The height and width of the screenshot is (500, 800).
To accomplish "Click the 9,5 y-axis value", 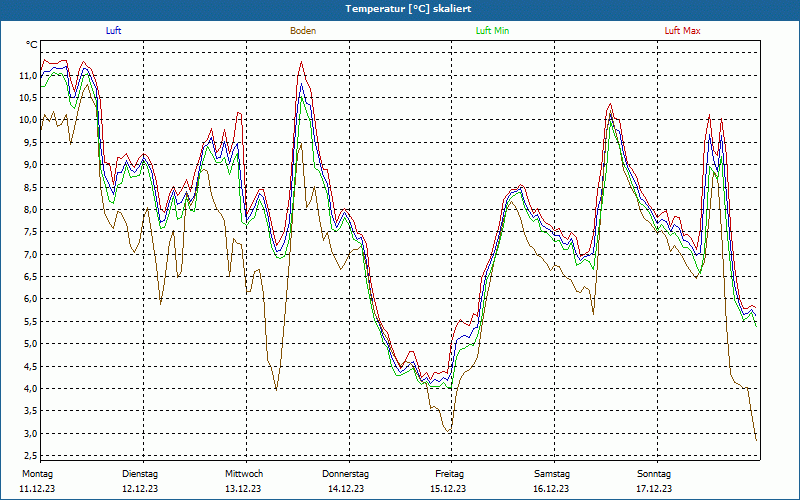I will click(30, 142).
